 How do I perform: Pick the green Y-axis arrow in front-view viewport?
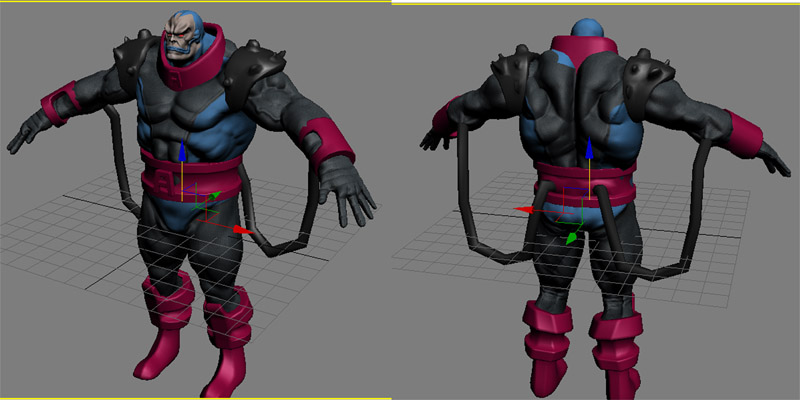click(x=215, y=196)
